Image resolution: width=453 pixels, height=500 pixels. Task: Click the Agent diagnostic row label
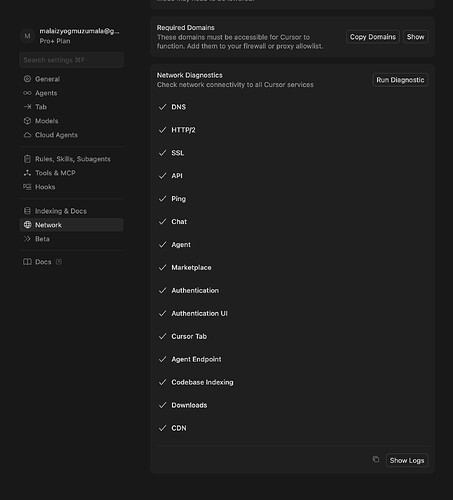coord(181,245)
